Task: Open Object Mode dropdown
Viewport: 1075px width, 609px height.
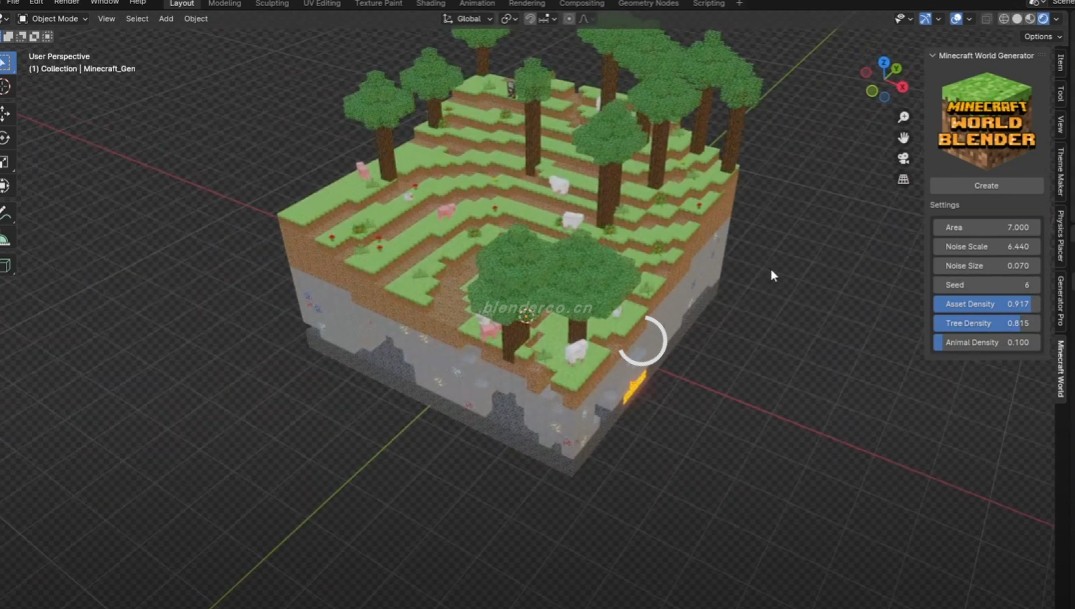Action: 53,19
